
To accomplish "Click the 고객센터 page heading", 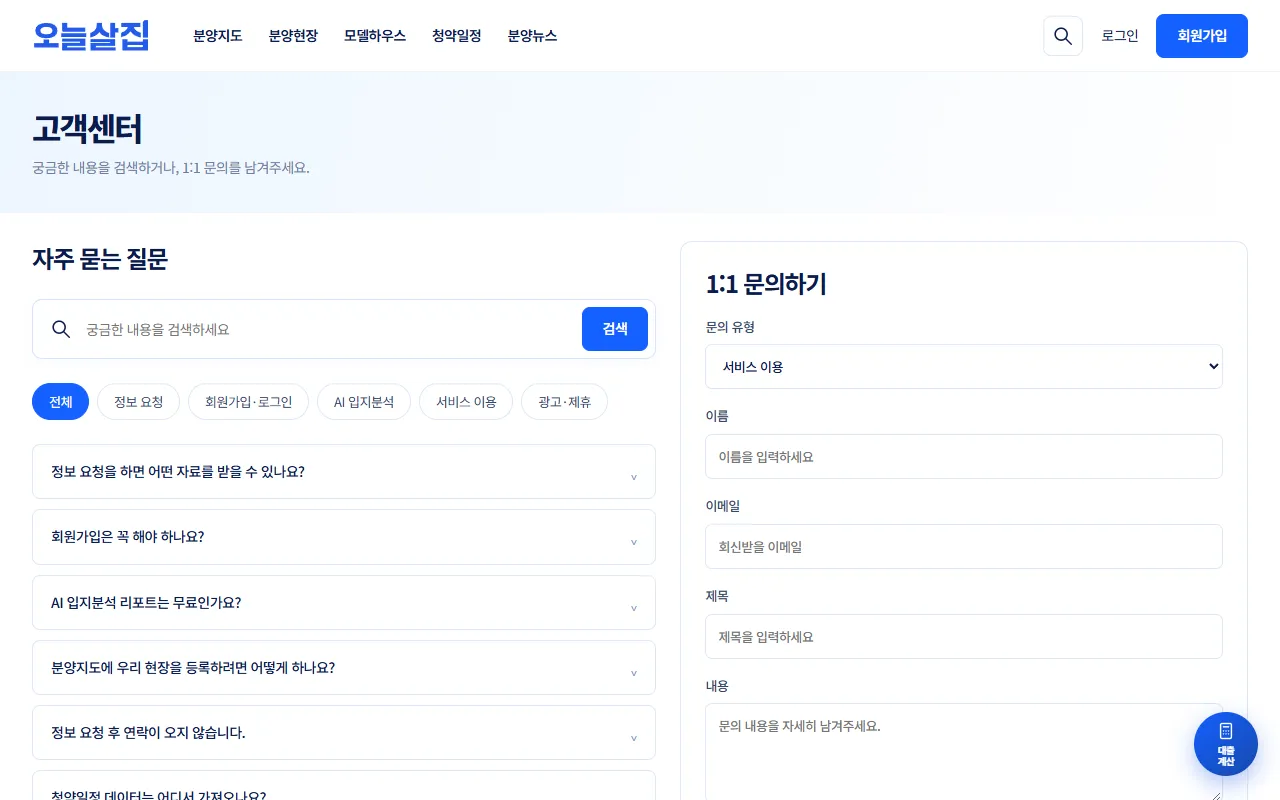I will click(87, 130).
